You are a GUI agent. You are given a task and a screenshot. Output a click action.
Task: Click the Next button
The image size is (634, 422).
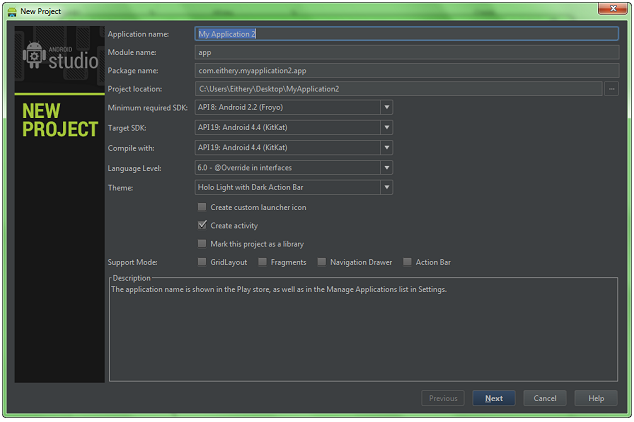click(494, 398)
